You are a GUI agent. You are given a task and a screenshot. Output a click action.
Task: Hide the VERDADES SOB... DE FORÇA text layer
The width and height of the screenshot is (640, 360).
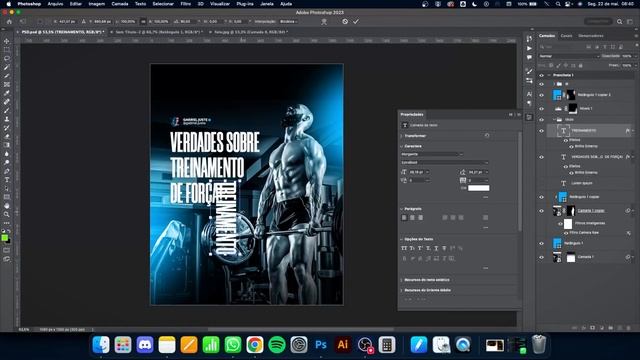[542, 157]
